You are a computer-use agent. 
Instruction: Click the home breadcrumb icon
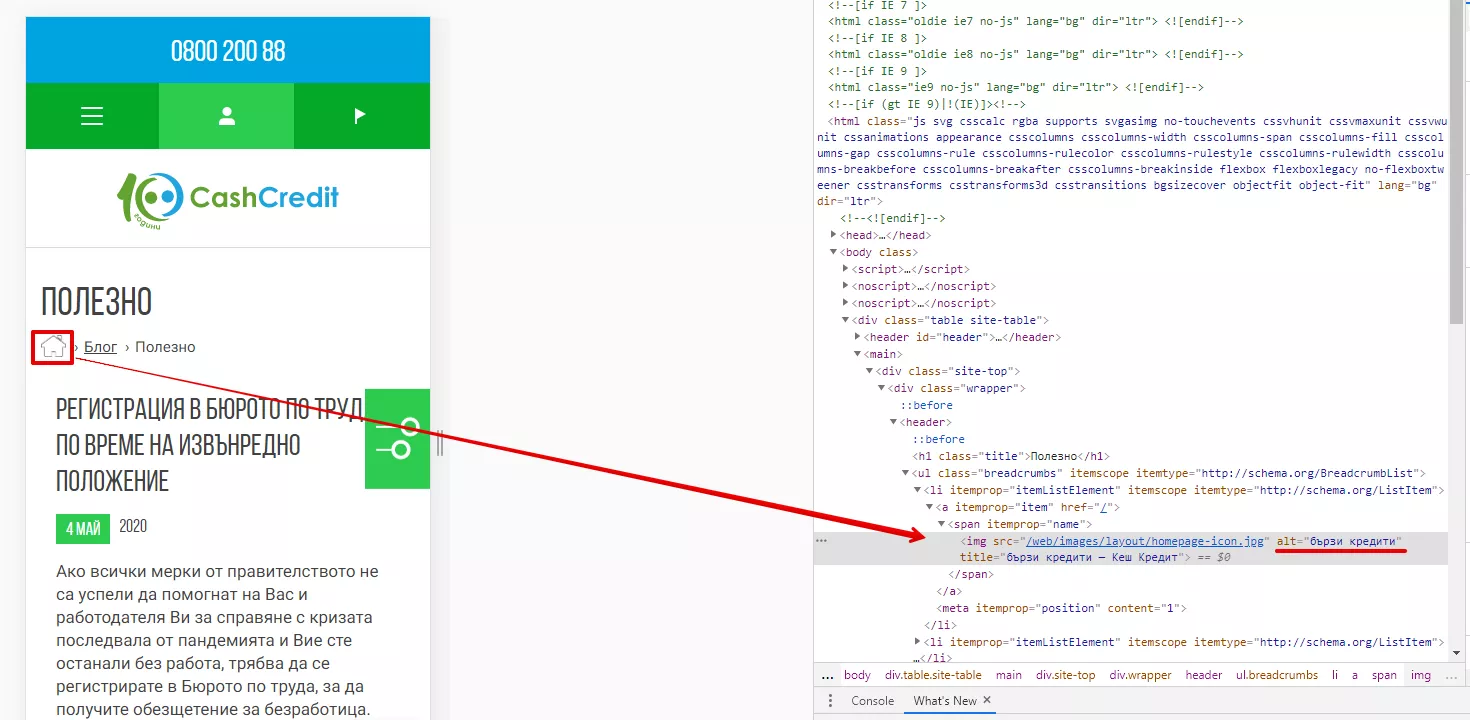(53, 347)
